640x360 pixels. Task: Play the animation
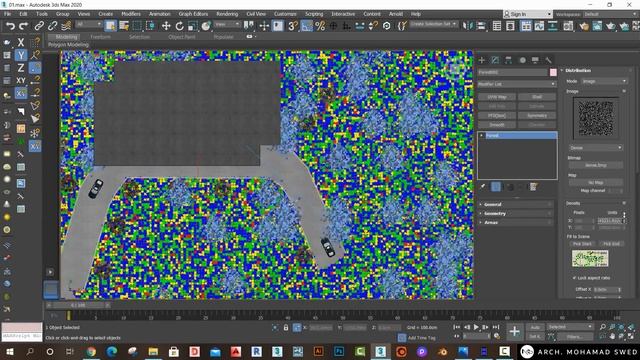coord(476,327)
